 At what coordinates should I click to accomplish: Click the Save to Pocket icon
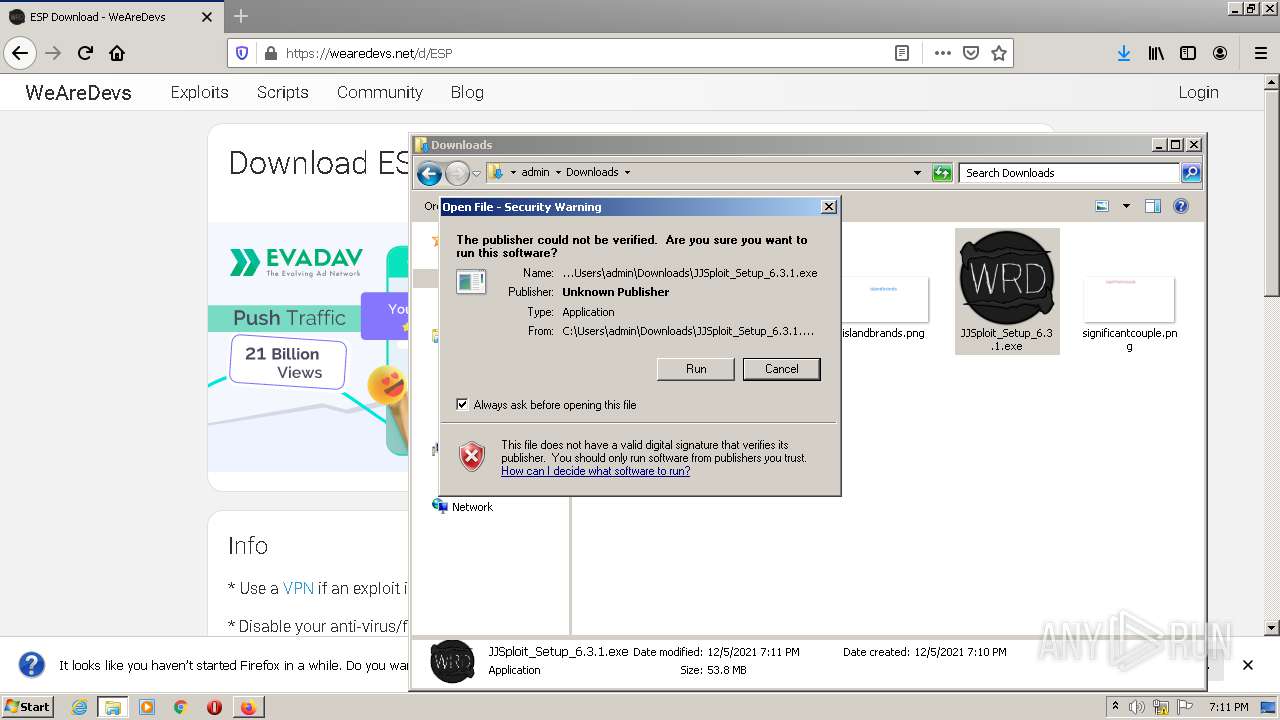point(970,53)
